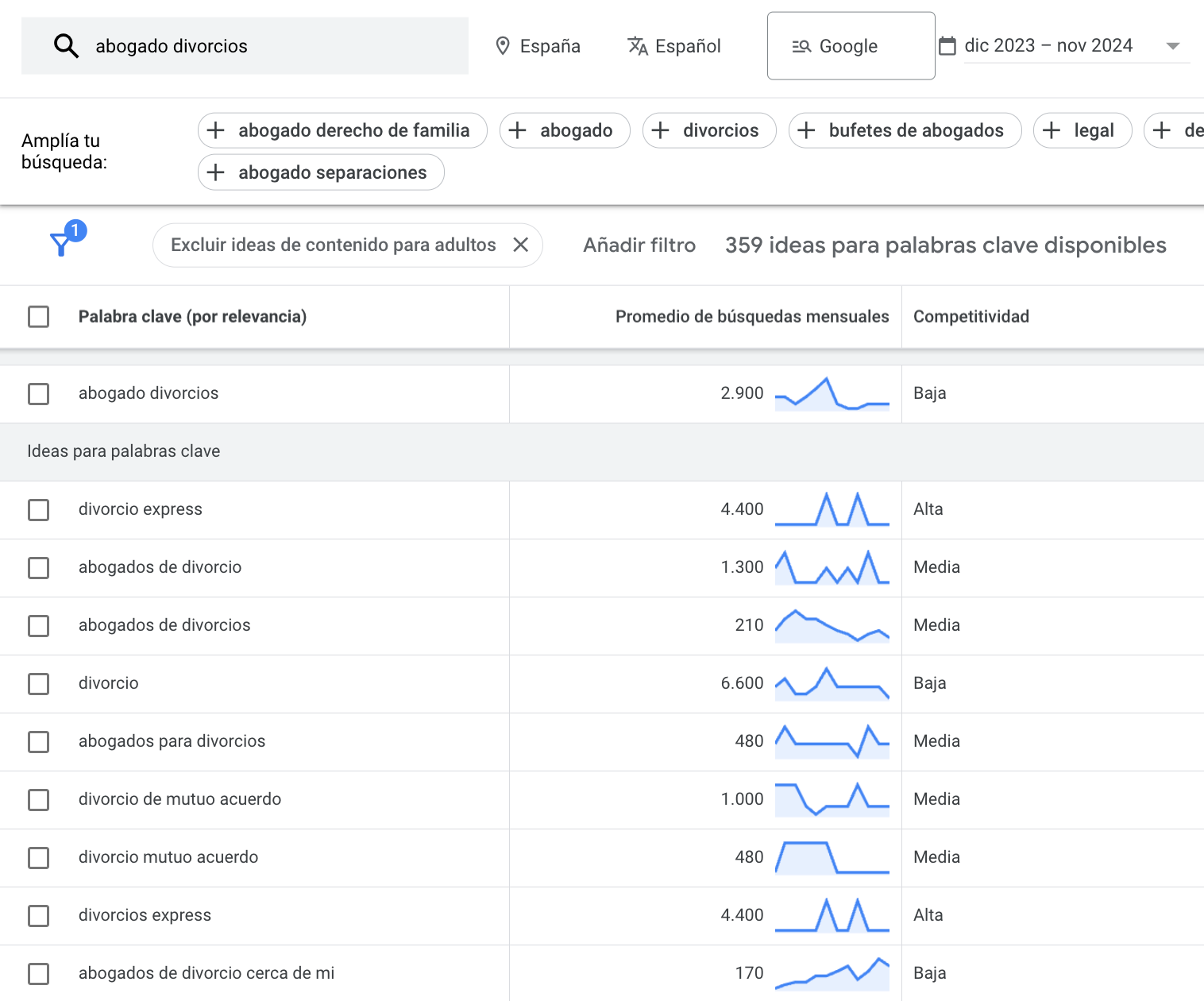
Task: Click keyword text 'divorcio express'
Action: [x=141, y=509]
